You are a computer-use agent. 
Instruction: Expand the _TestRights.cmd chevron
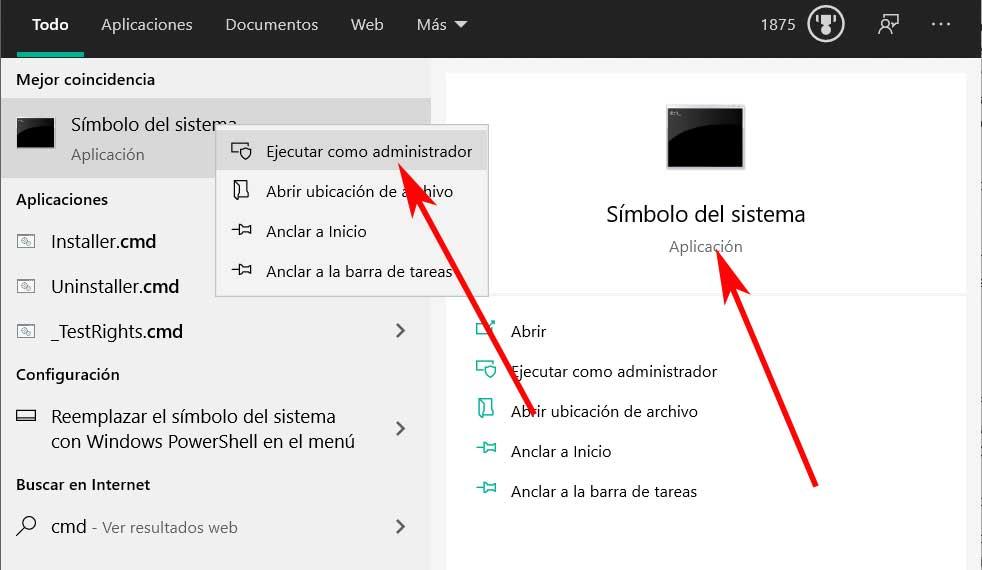click(401, 331)
